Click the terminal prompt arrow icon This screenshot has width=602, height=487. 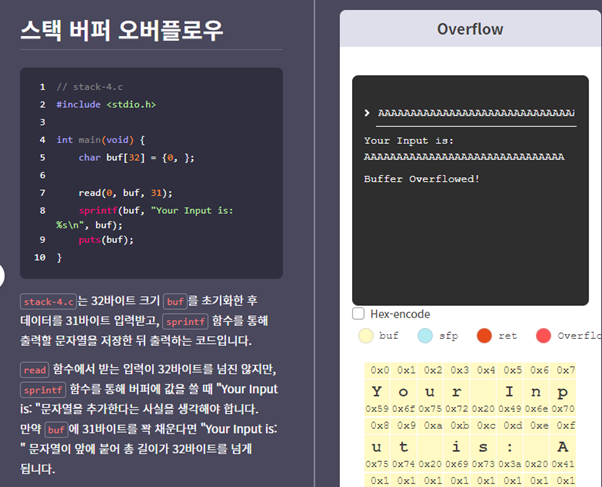(x=368, y=113)
